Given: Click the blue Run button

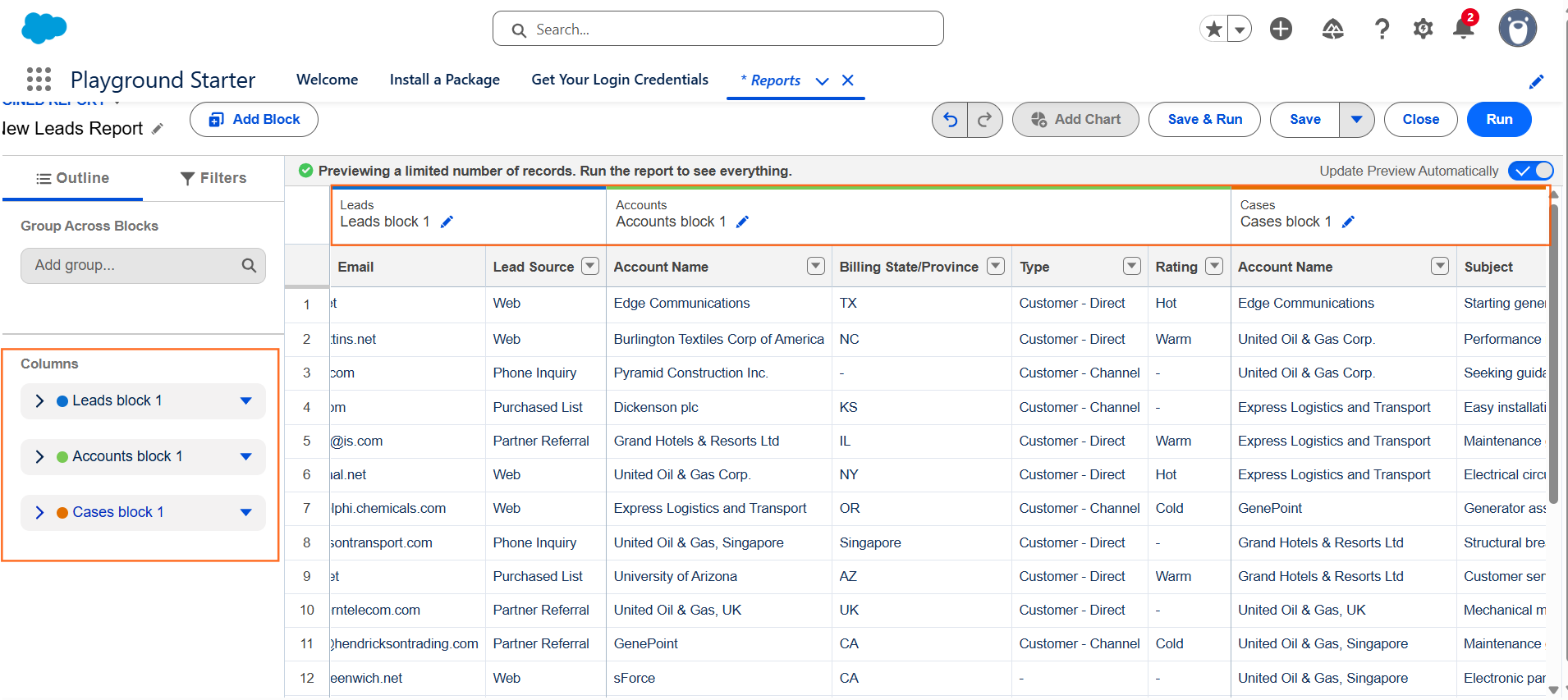Looking at the screenshot, I should [1499, 120].
